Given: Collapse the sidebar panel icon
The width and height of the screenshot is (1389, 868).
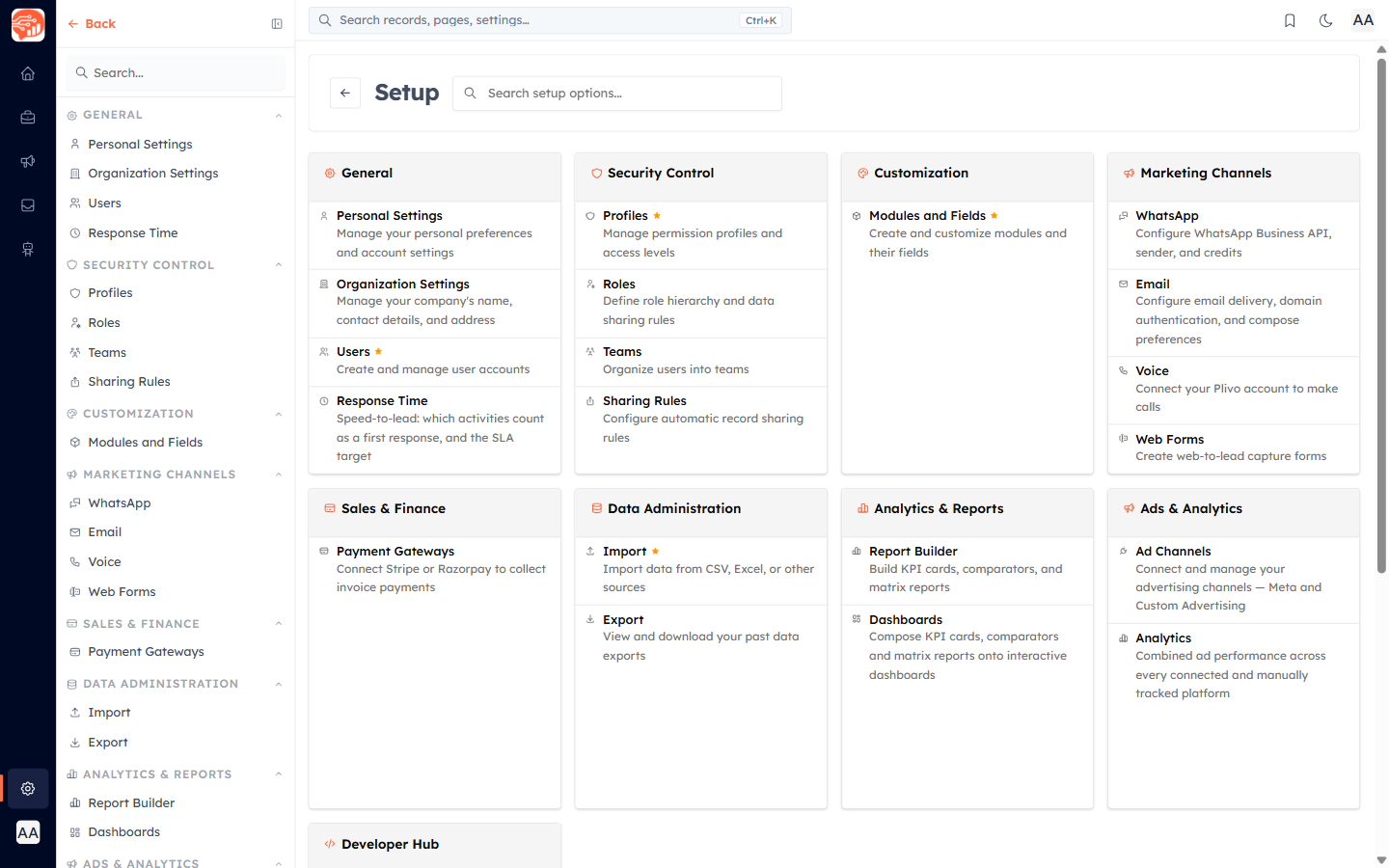Looking at the screenshot, I should [x=277, y=24].
